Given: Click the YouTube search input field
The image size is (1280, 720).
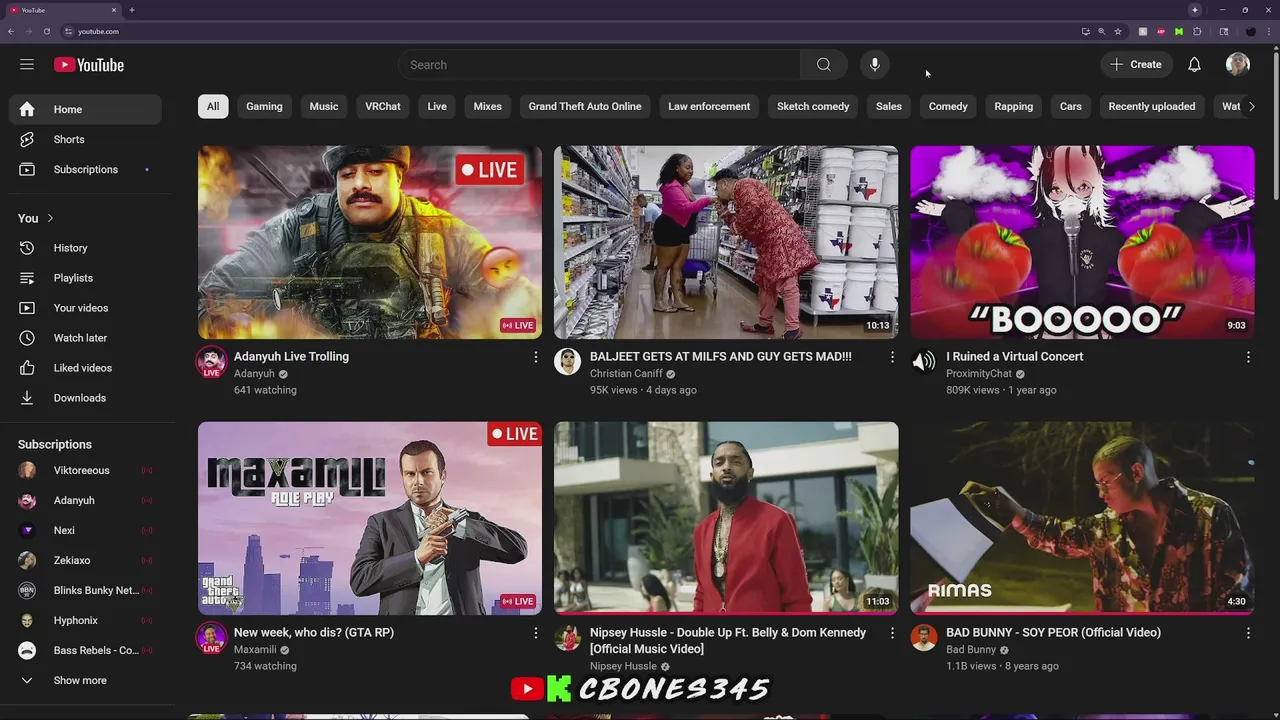Looking at the screenshot, I should [x=599, y=65].
